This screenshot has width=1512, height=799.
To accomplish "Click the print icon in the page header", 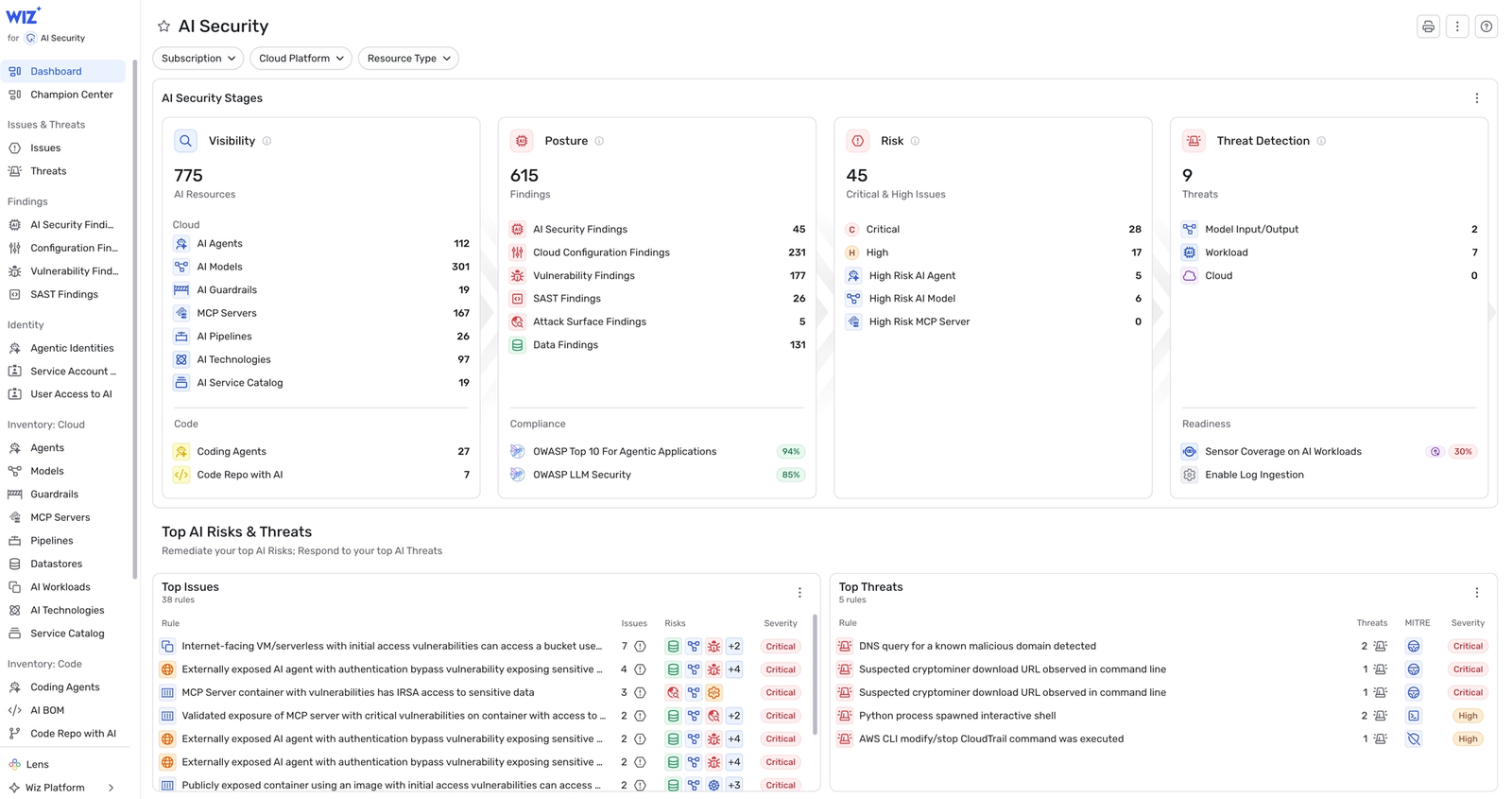I will click(x=1428, y=26).
